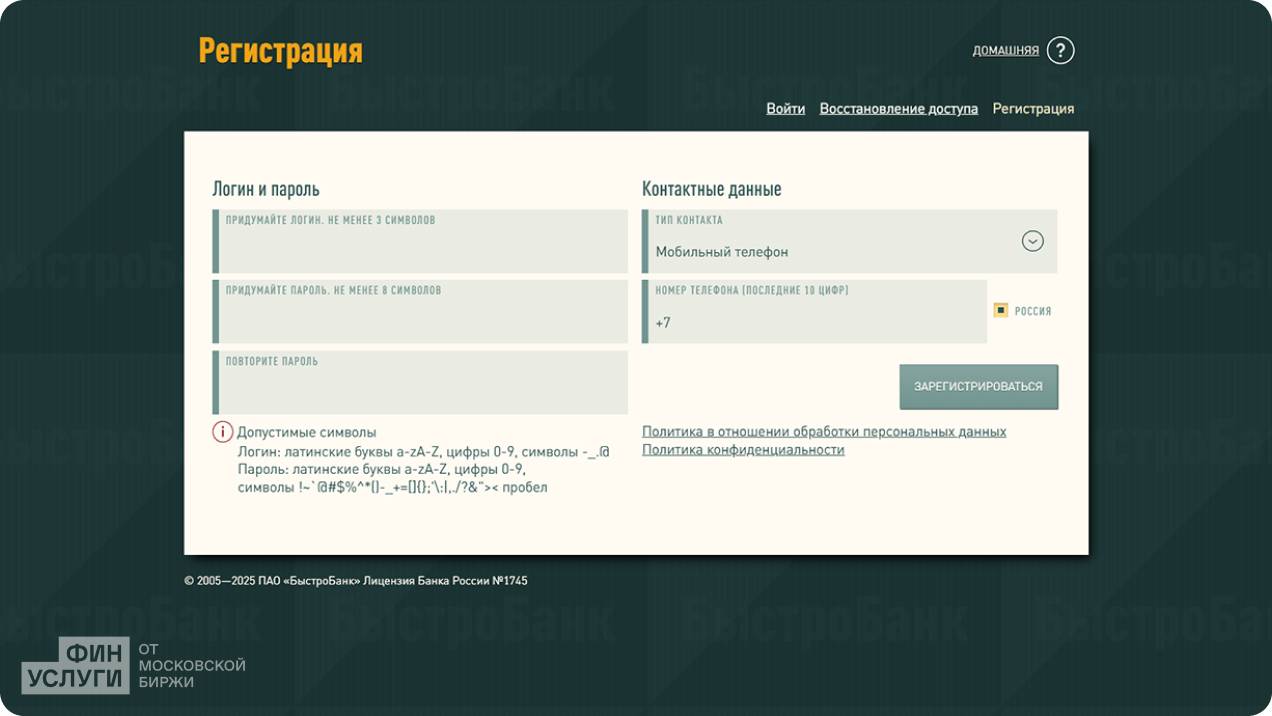Click the Придумайте пароль input field
Screen dimensions: 1272x716
click(x=422, y=318)
